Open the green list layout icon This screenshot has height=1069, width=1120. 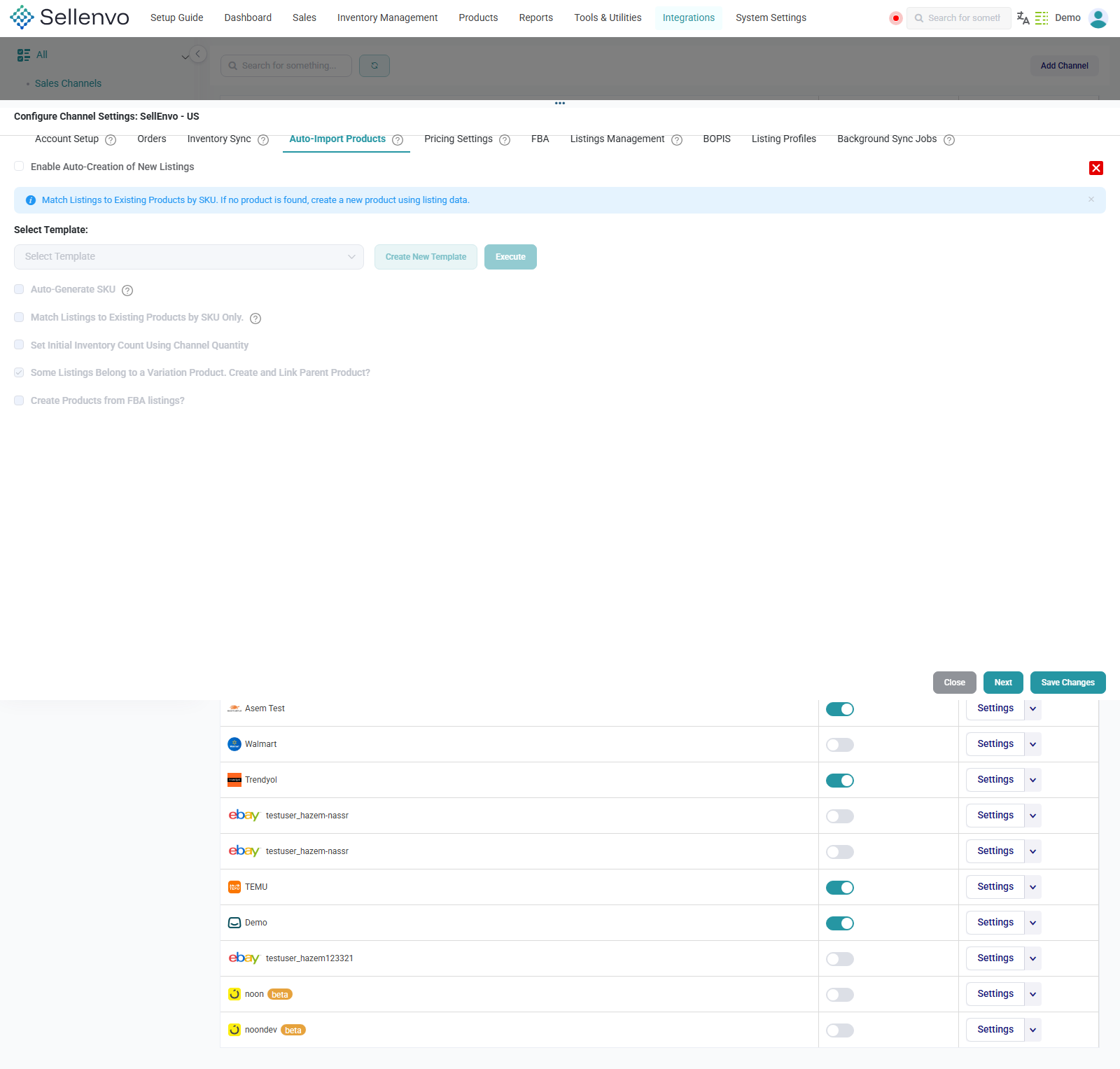click(1042, 18)
